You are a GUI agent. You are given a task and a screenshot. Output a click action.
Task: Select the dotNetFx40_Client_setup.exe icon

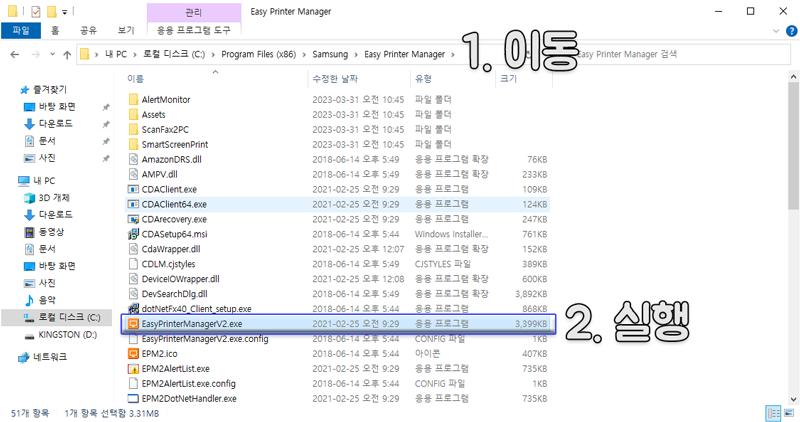[x=133, y=309]
